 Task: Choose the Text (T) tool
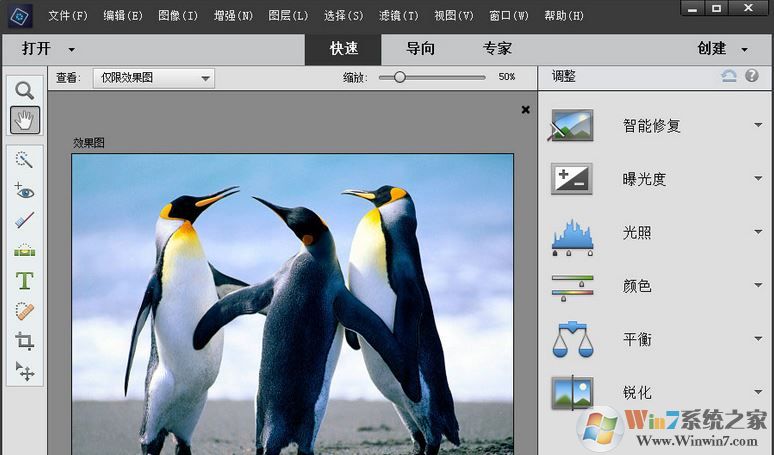tap(24, 280)
